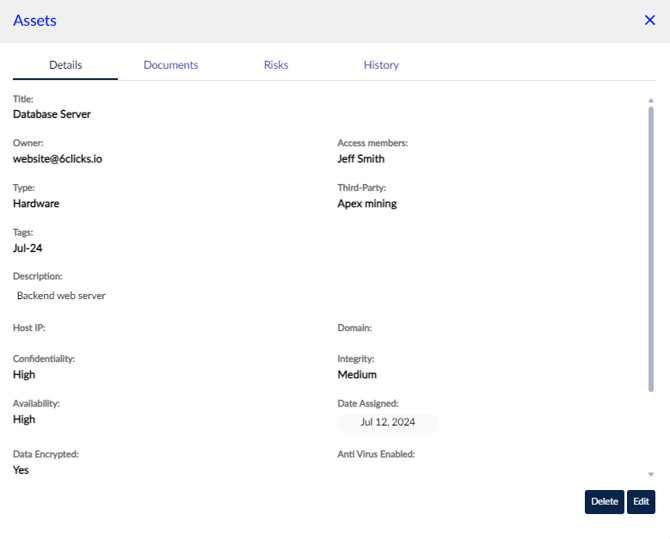
Task: Click the Database Server title text
Action: pos(52,114)
